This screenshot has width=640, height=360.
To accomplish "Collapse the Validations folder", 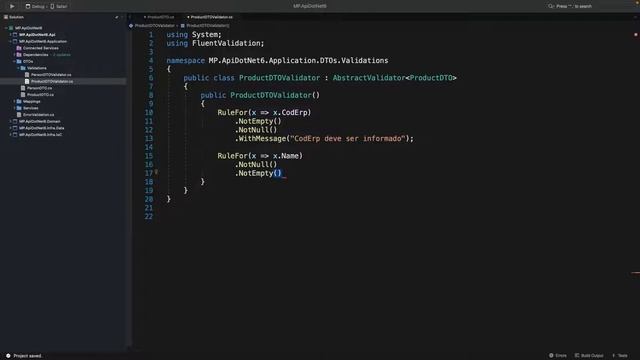I will 18,68.
